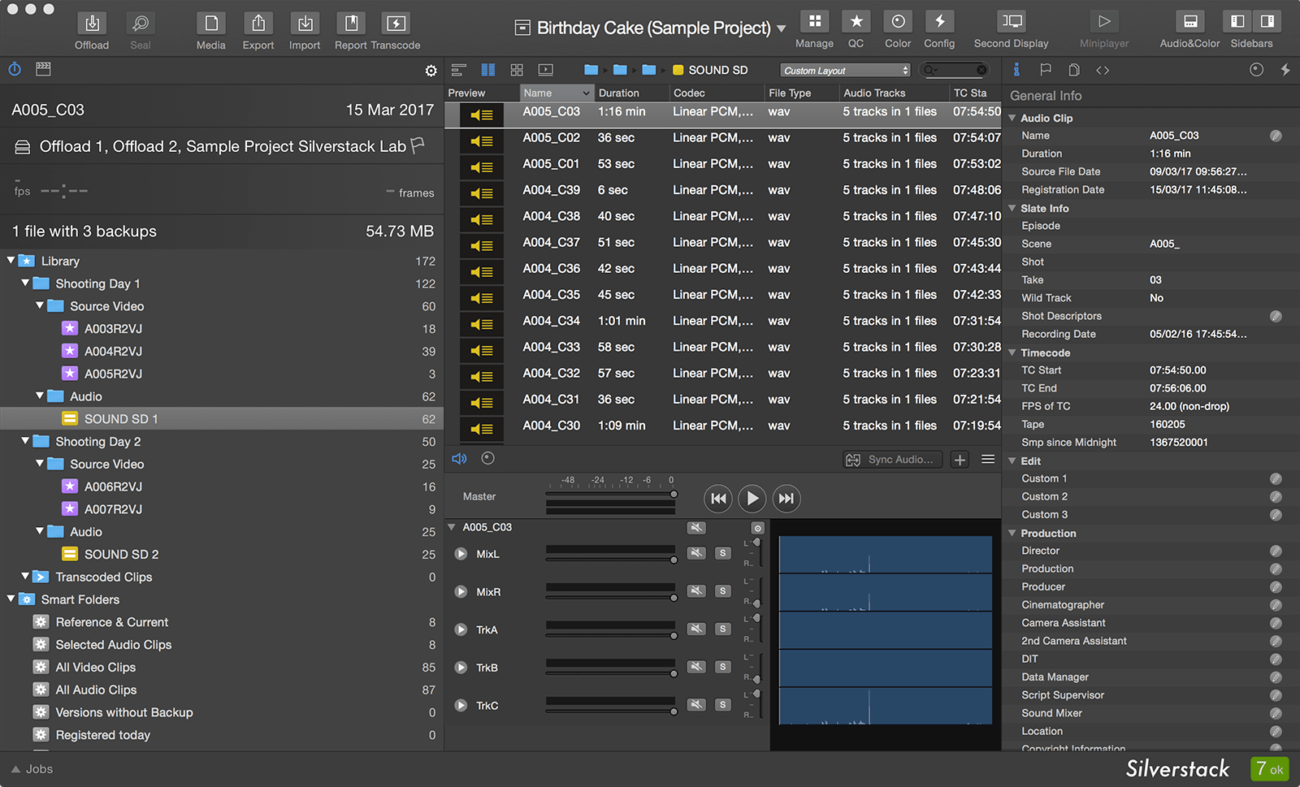Viewport: 1300px width, 787px height.
Task: Solo the TrkB track
Action: [722, 667]
